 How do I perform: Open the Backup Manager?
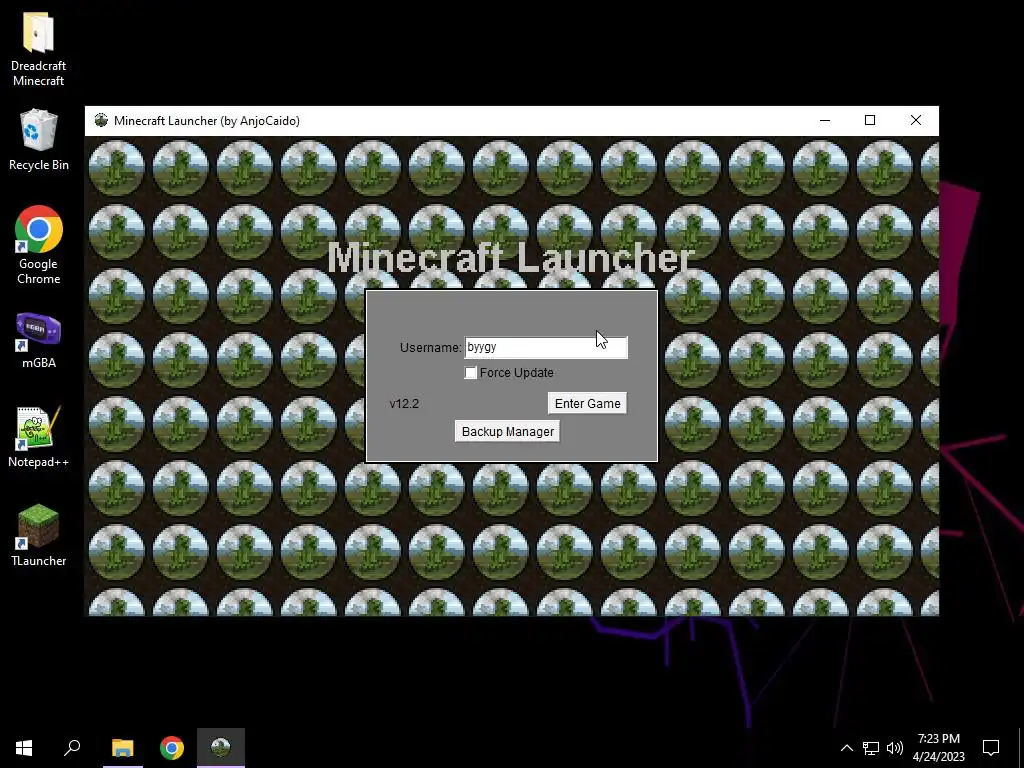tap(507, 432)
